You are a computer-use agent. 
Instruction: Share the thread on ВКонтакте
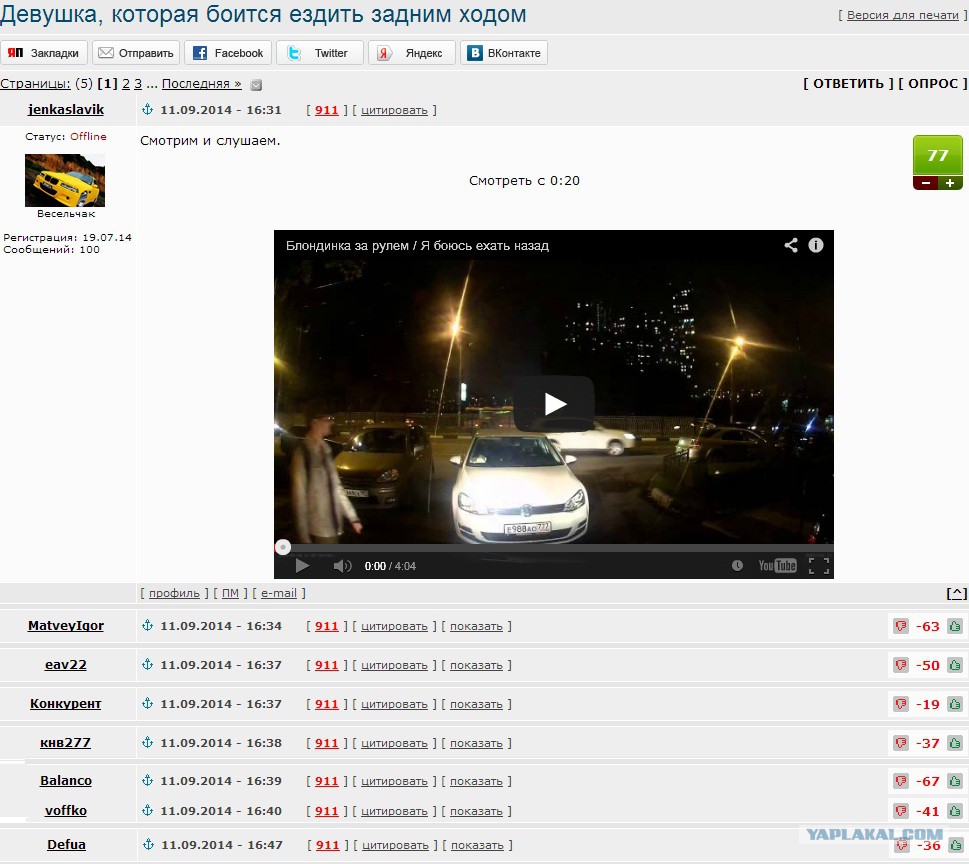504,53
